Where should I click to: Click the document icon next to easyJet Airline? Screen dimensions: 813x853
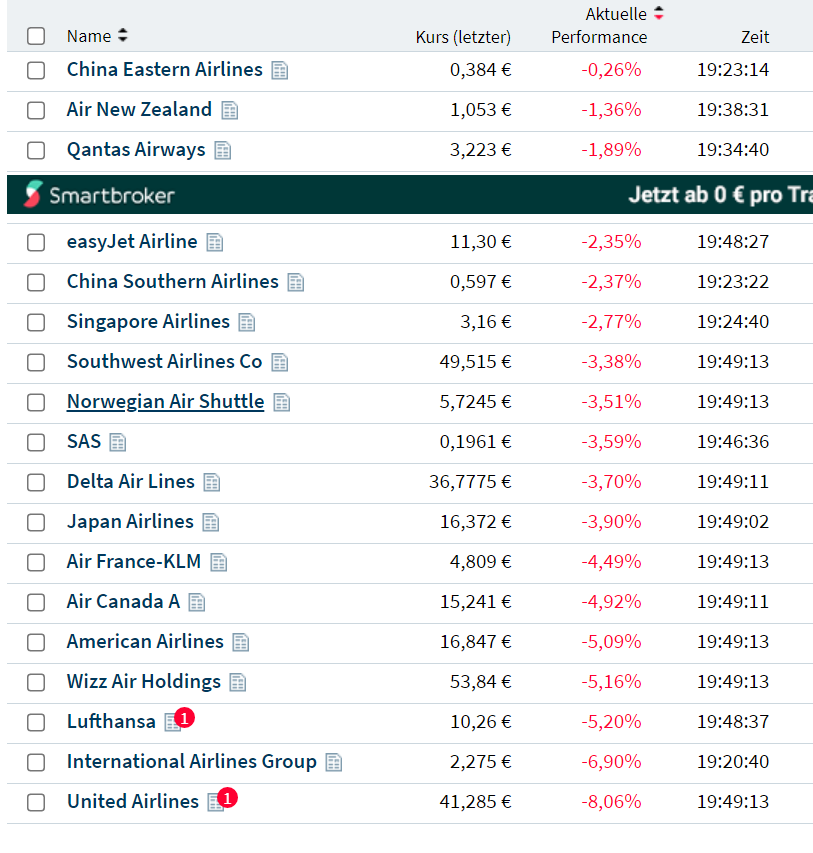pyautogui.click(x=215, y=242)
